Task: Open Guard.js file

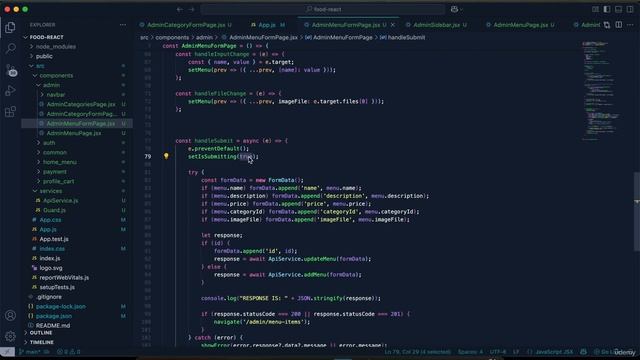Action: [x=54, y=210]
